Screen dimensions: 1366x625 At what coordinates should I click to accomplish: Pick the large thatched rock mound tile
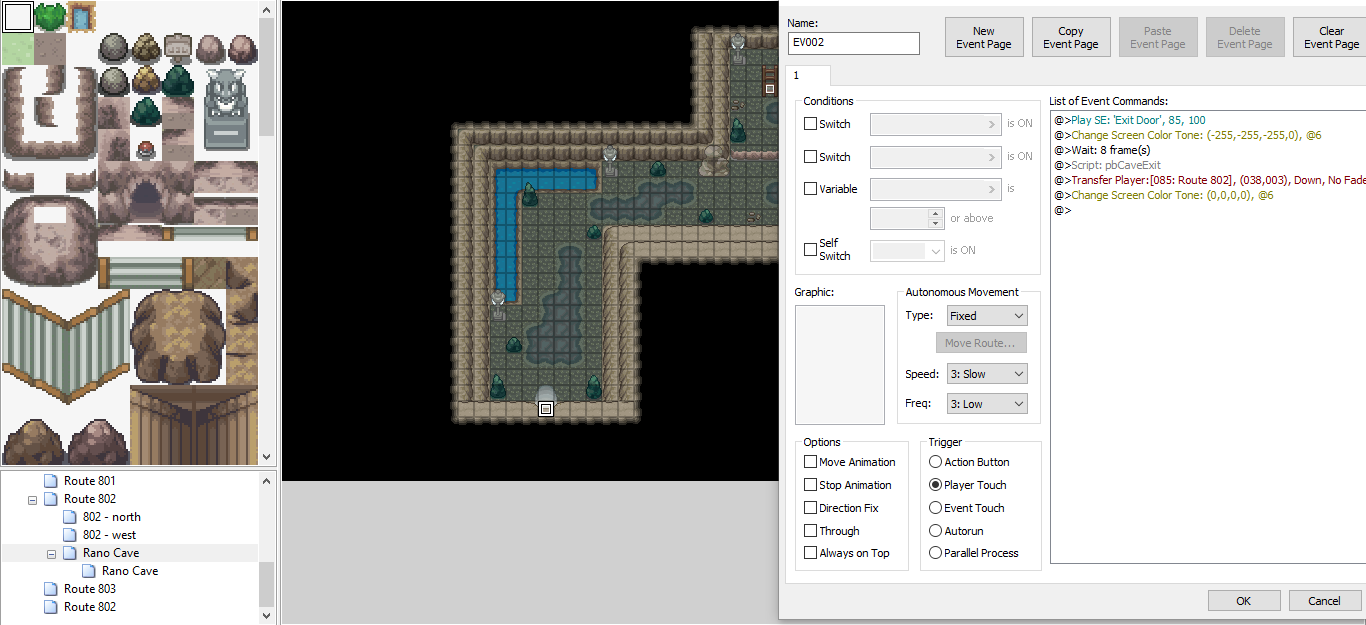click(178, 337)
